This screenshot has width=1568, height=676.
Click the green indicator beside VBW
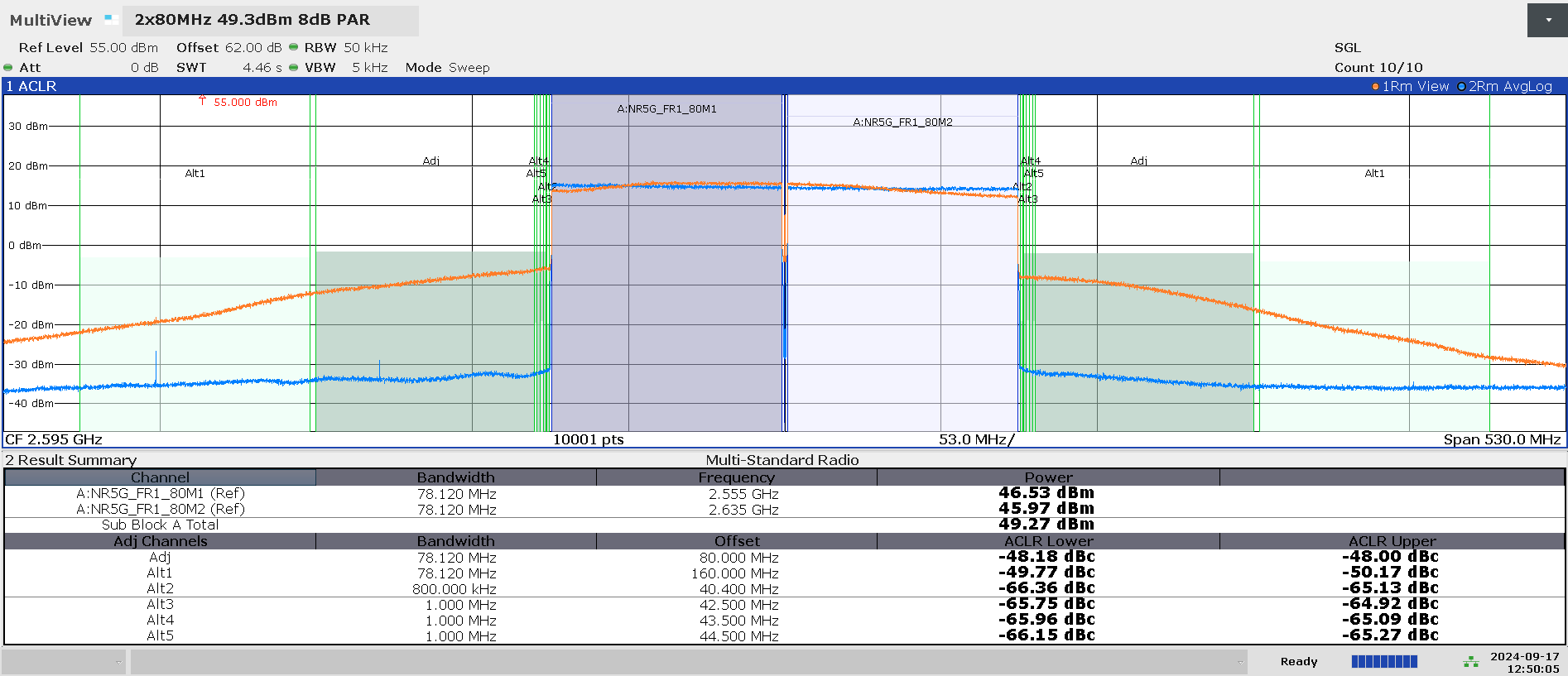tap(293, 67)
